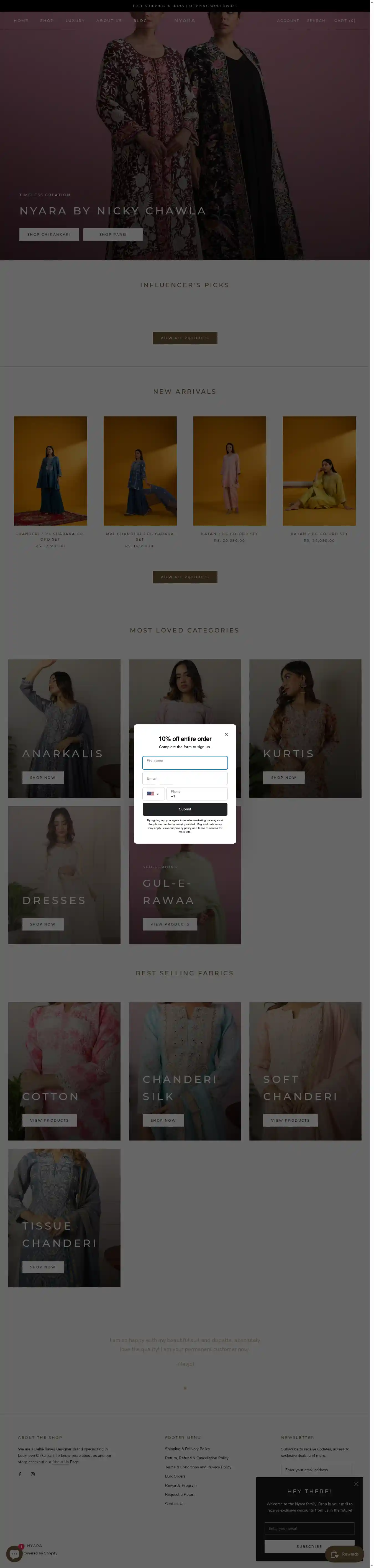Click the popup Email field
374x1568 pixels.
point(185,779)
